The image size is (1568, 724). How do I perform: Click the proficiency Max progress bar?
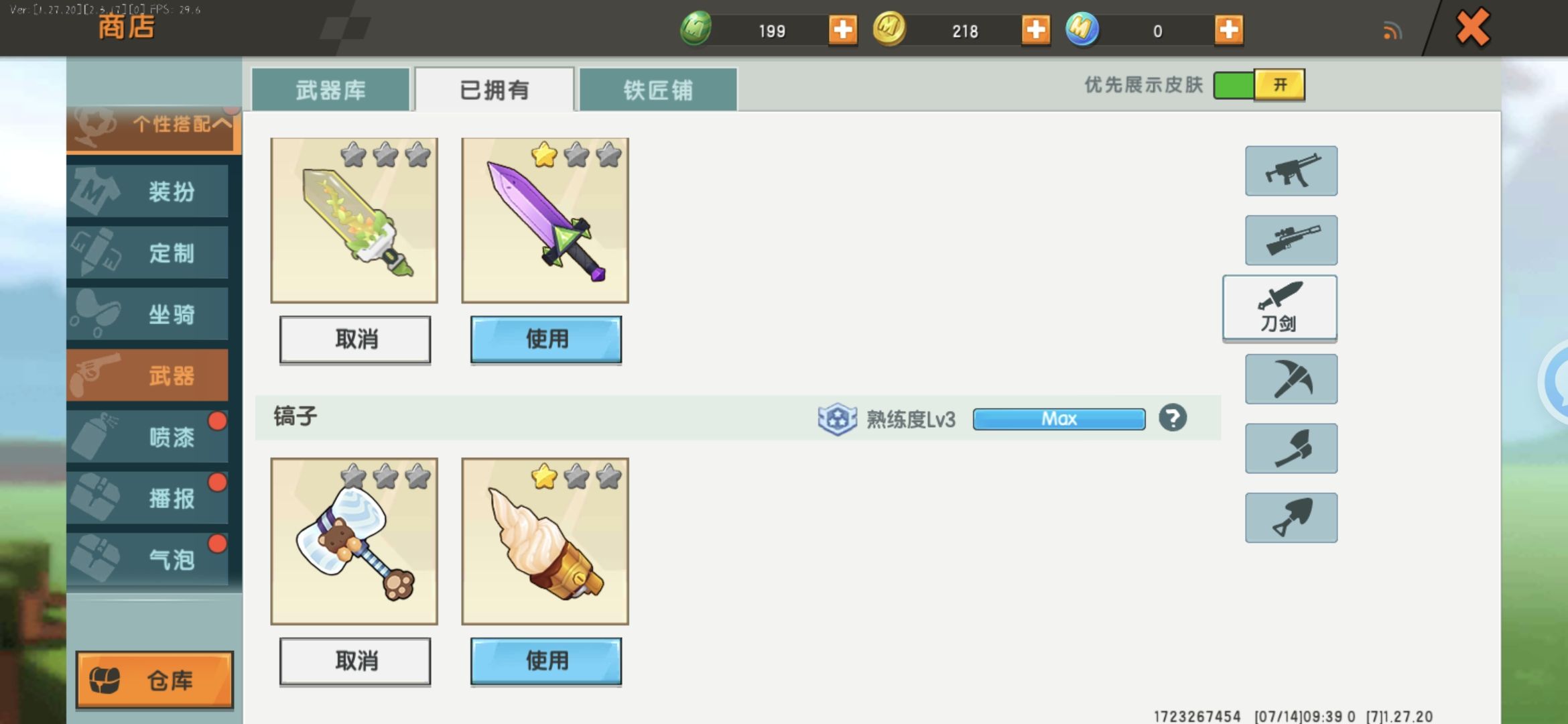click(x=1059, y=419)
